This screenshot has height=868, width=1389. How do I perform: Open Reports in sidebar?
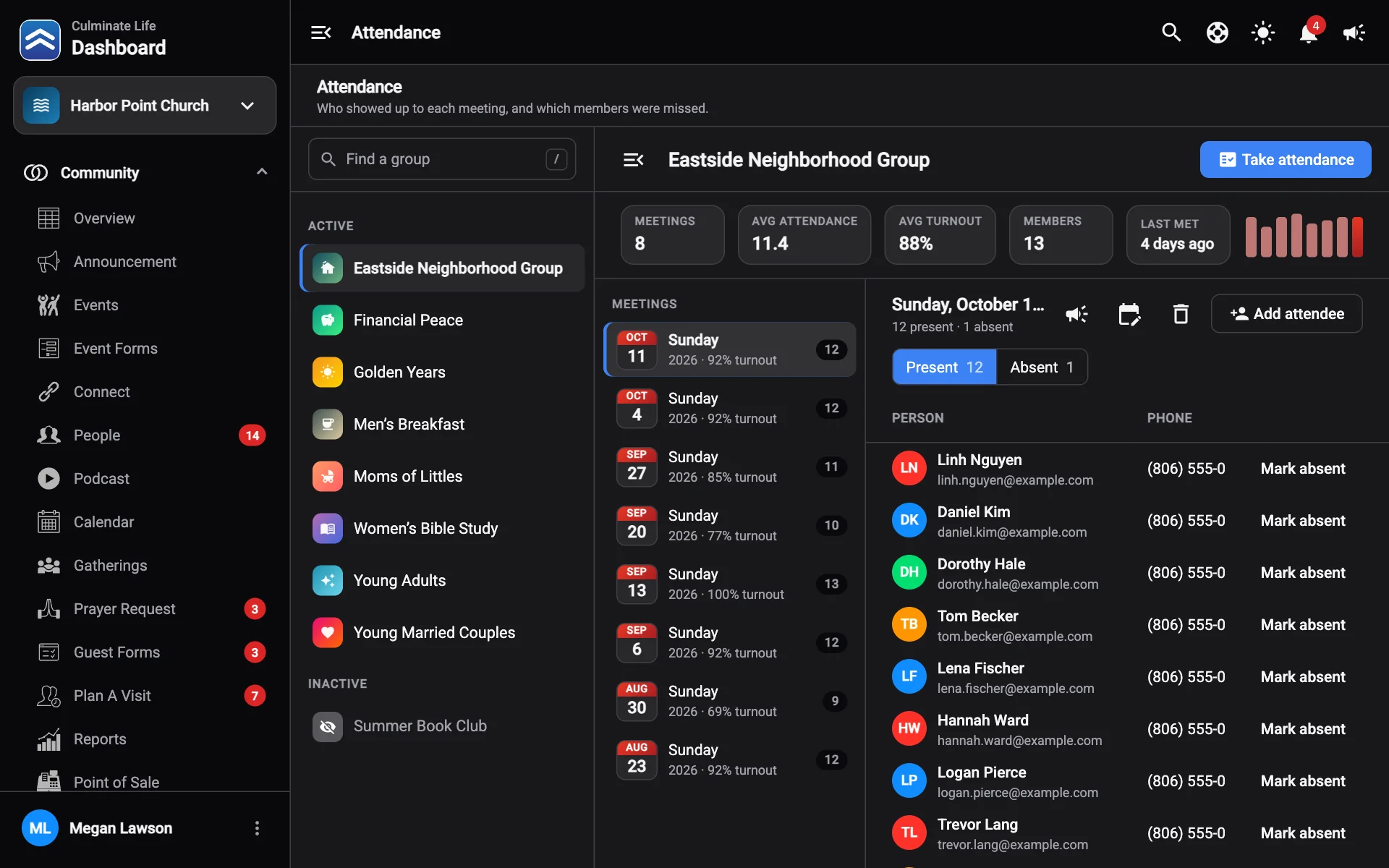point(145,739)
